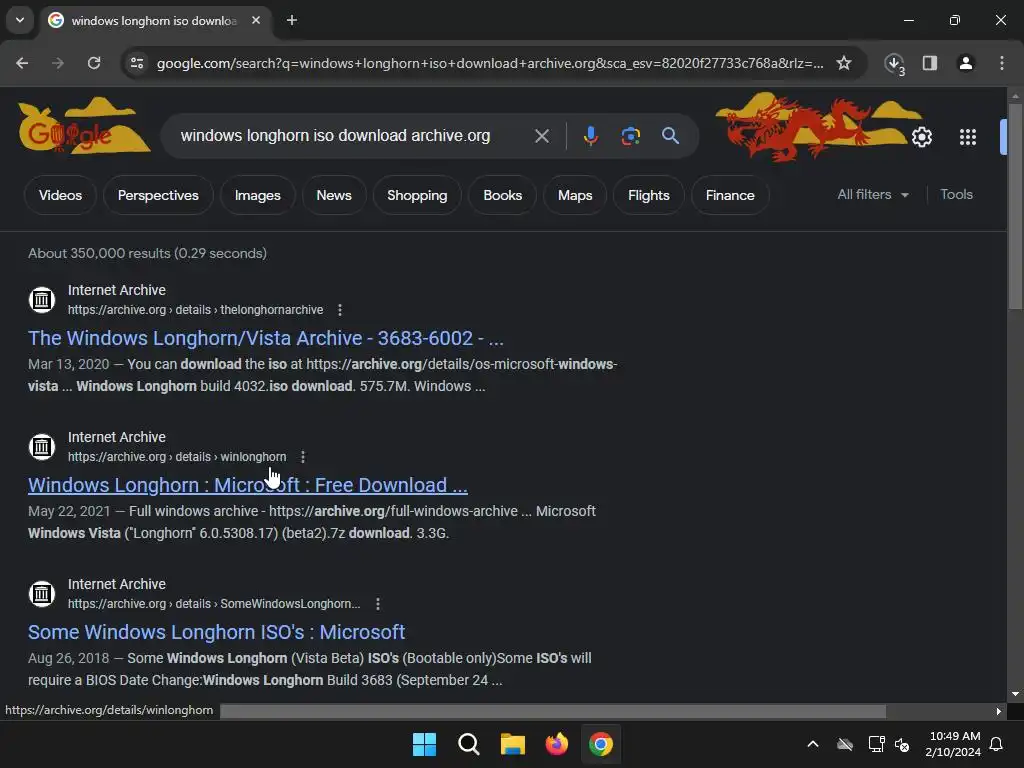
Task: Open the Chrome profile icon
Action: [966, 63]
